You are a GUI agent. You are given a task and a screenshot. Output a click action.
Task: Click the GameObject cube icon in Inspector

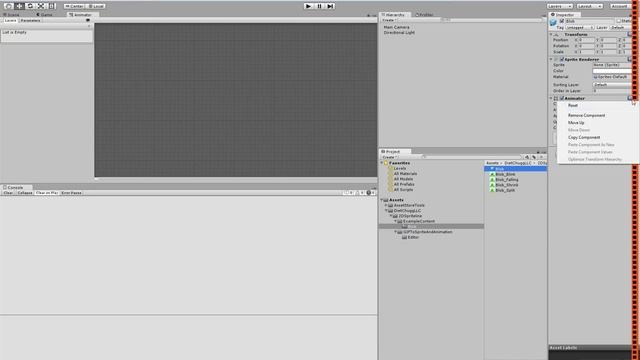553,23
